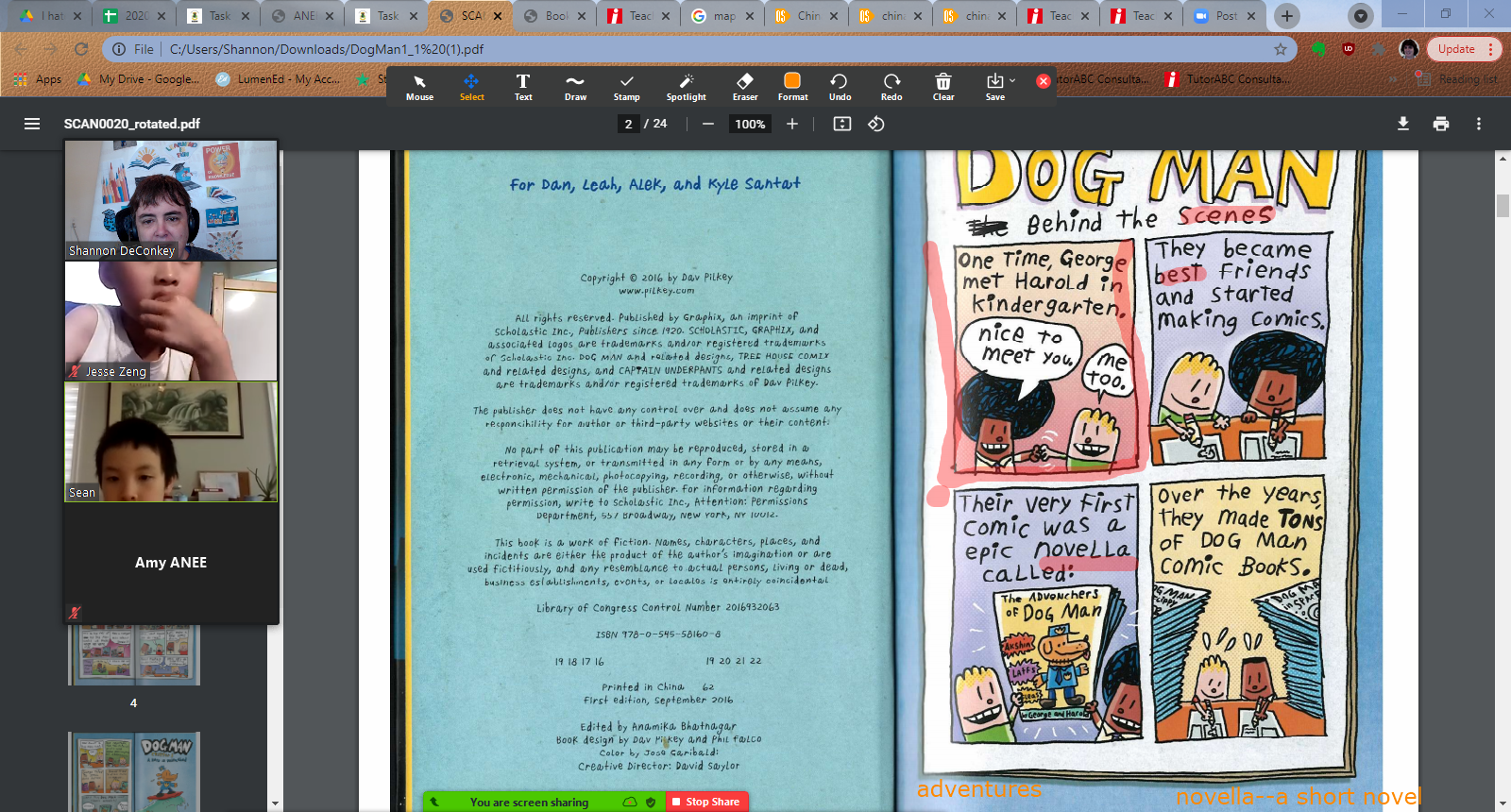
Task: Switch to the '2020' sheets tab
Action: (x=135, y=16)
